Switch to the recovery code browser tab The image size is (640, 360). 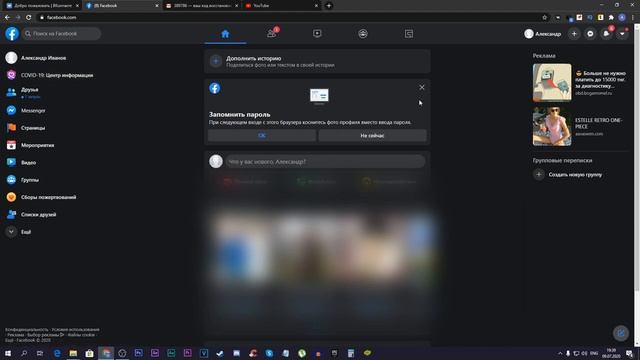(x=201, y=6)
